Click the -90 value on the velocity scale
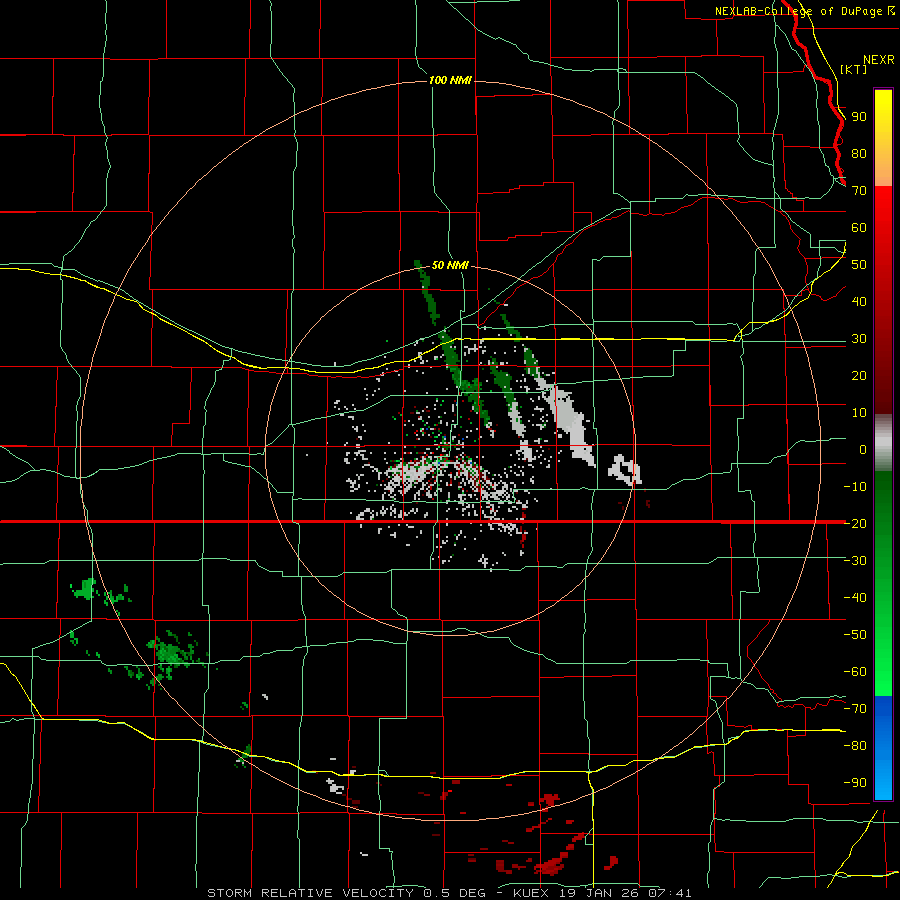The image size is (900, 900). 855,782
